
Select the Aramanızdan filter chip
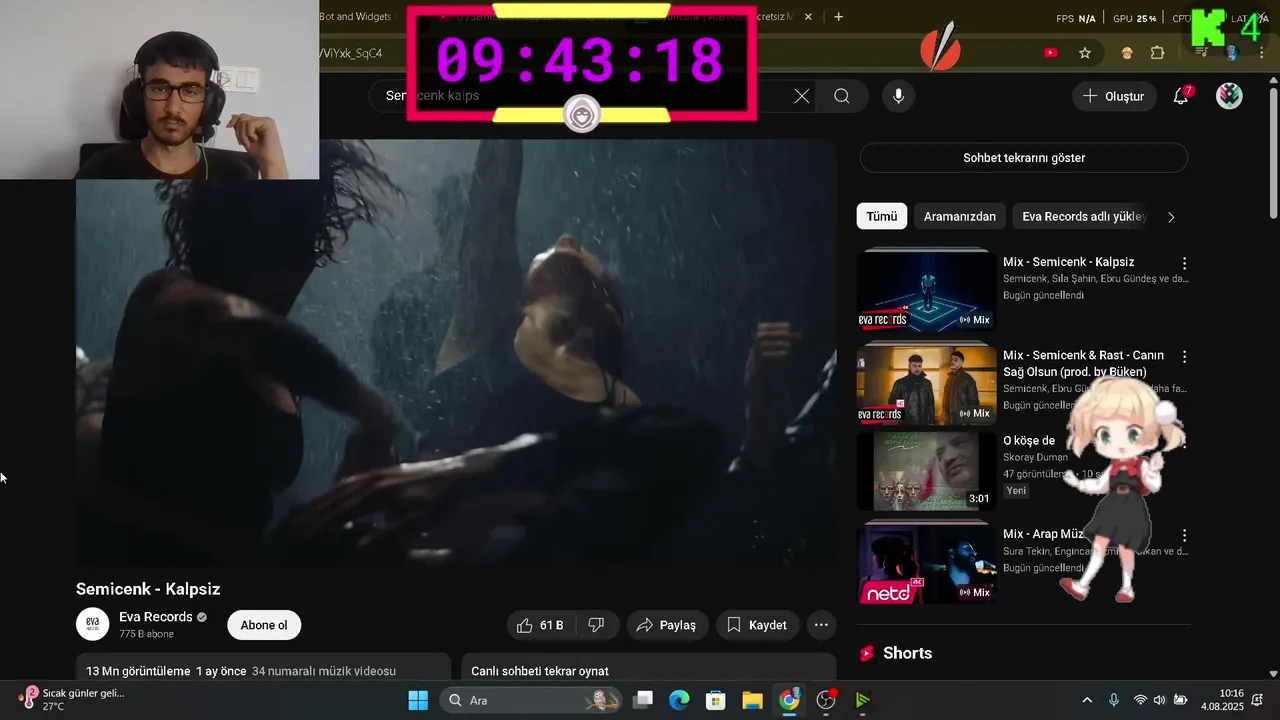(960, 217)
